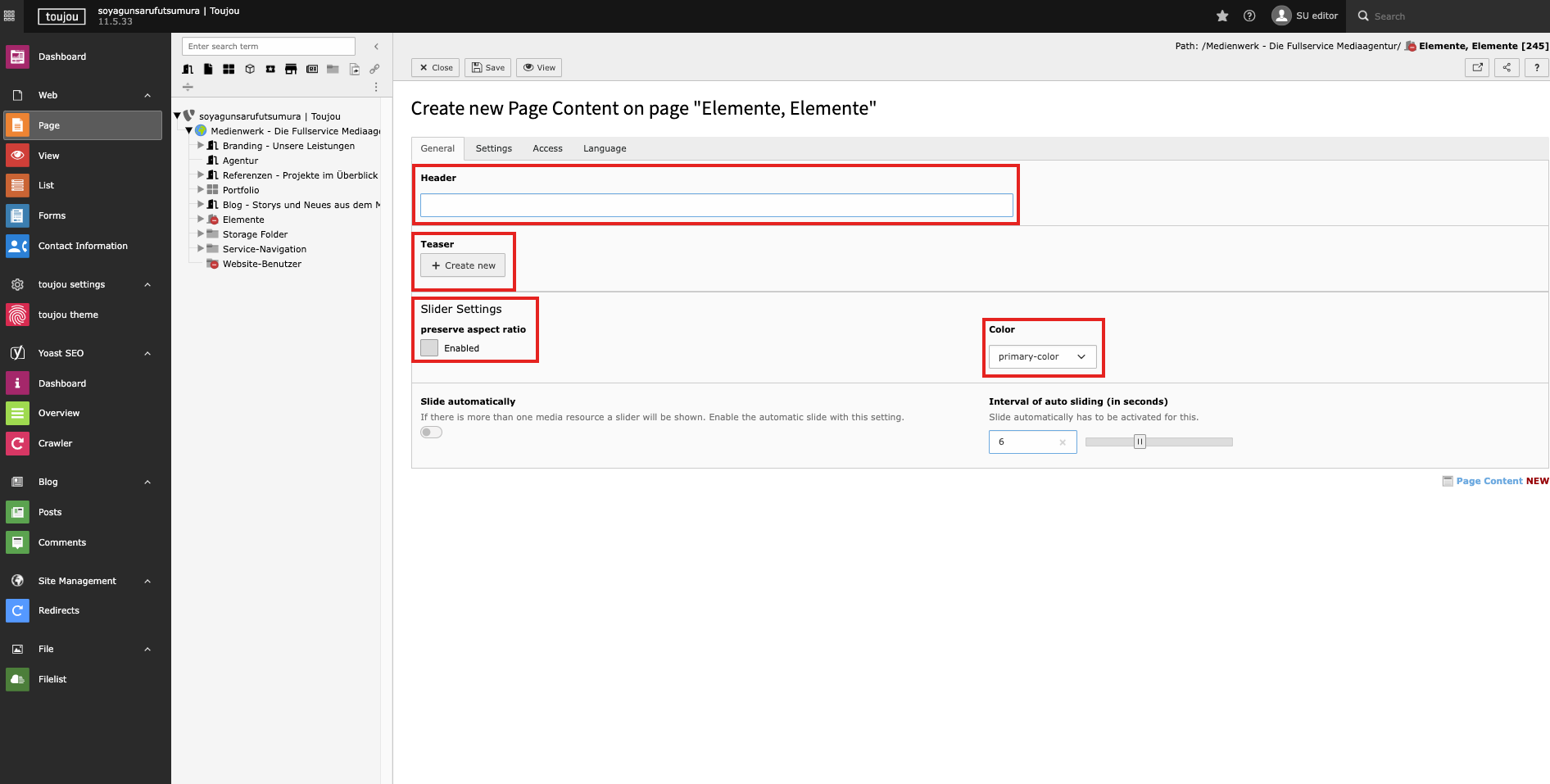
Task: Click the Yoast SEO Crawler module icon
Action: (17, 443)
